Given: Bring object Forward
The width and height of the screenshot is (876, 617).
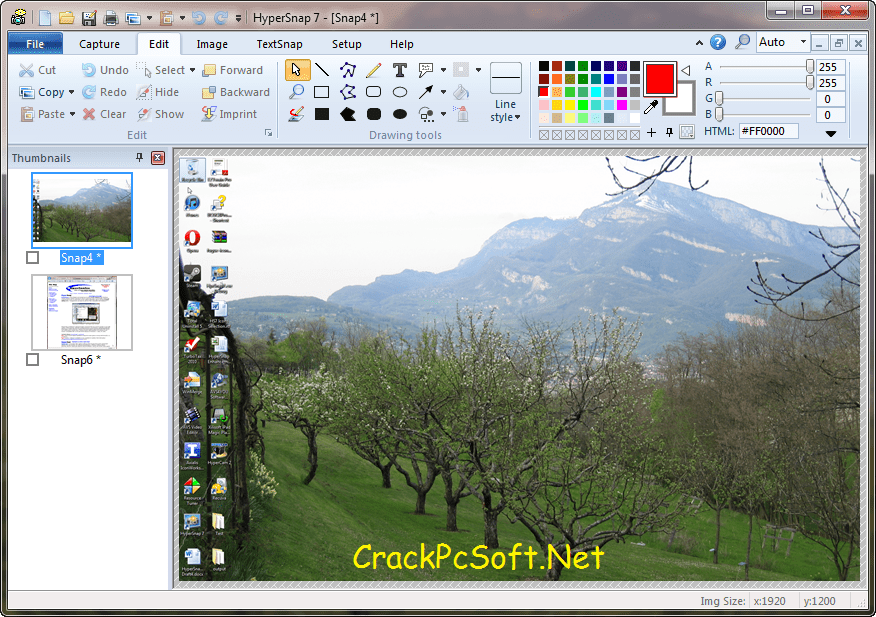Looking at the screenshot, I should 232,70.
